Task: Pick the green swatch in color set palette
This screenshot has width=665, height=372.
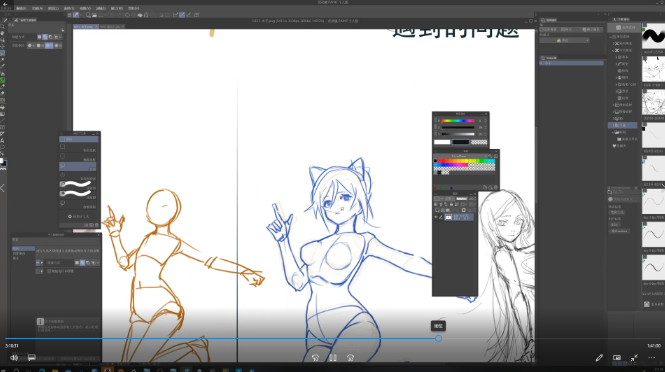Action: (x=481, y=161)
